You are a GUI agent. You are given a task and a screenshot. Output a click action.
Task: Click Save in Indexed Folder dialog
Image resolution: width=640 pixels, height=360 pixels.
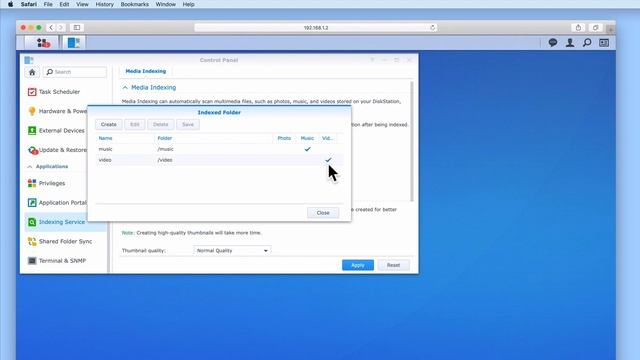click(188, 124)
